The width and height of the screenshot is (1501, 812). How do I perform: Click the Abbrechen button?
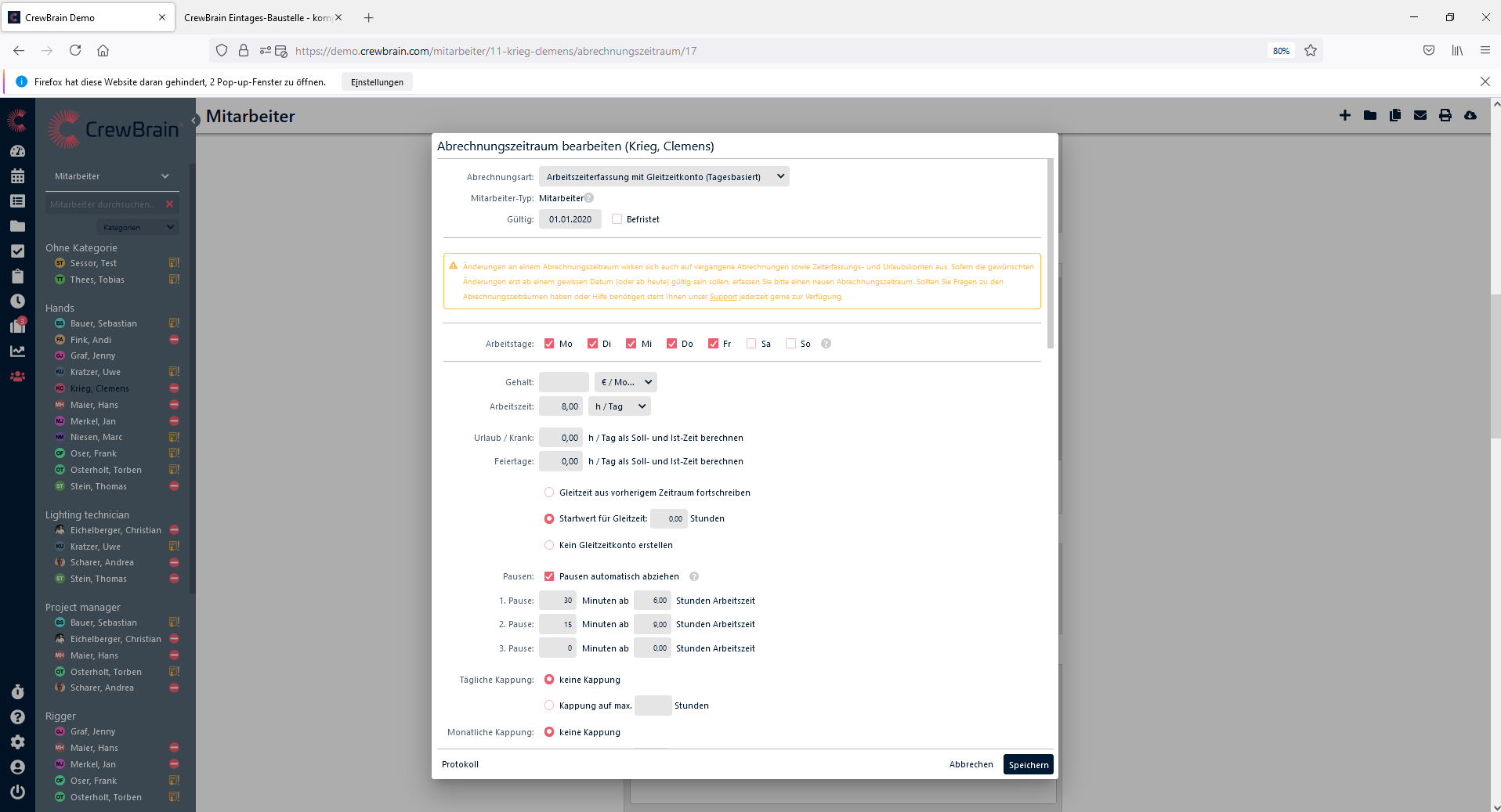971,765
